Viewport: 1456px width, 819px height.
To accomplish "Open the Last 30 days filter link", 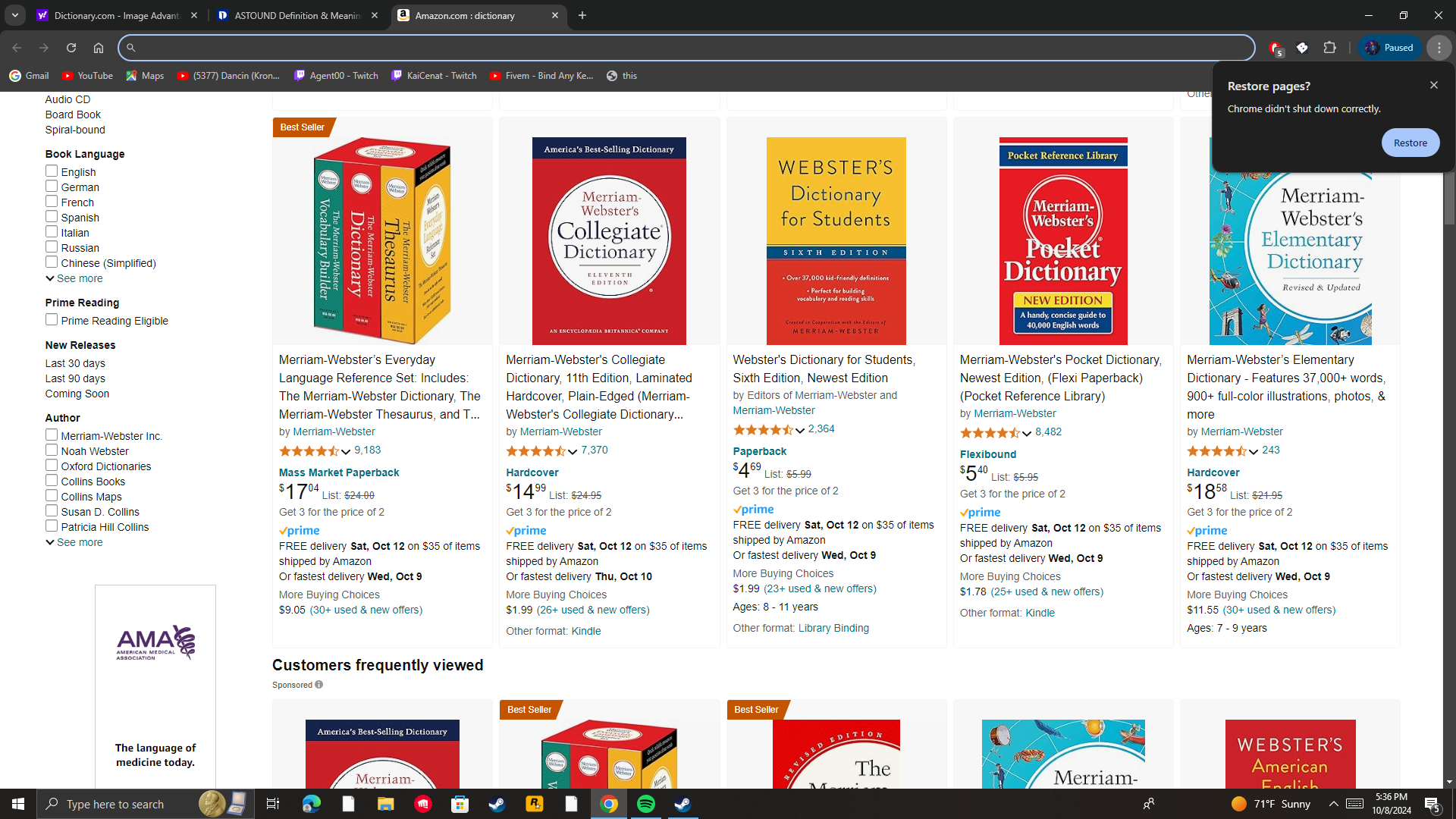I will point(75,363).
